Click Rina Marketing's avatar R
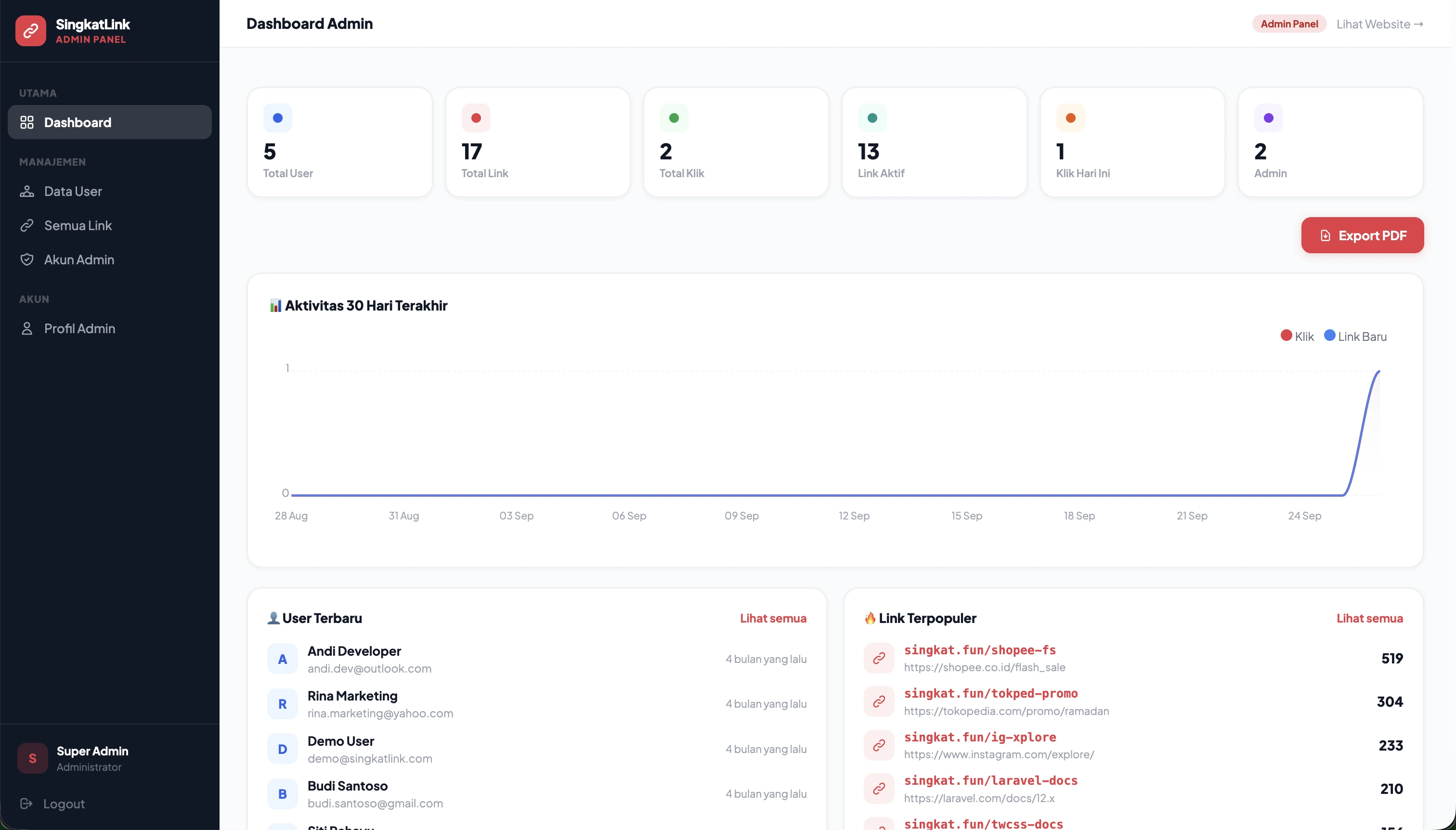The height and width of the screenshot is (830, 1456). [x=282, y=704]
